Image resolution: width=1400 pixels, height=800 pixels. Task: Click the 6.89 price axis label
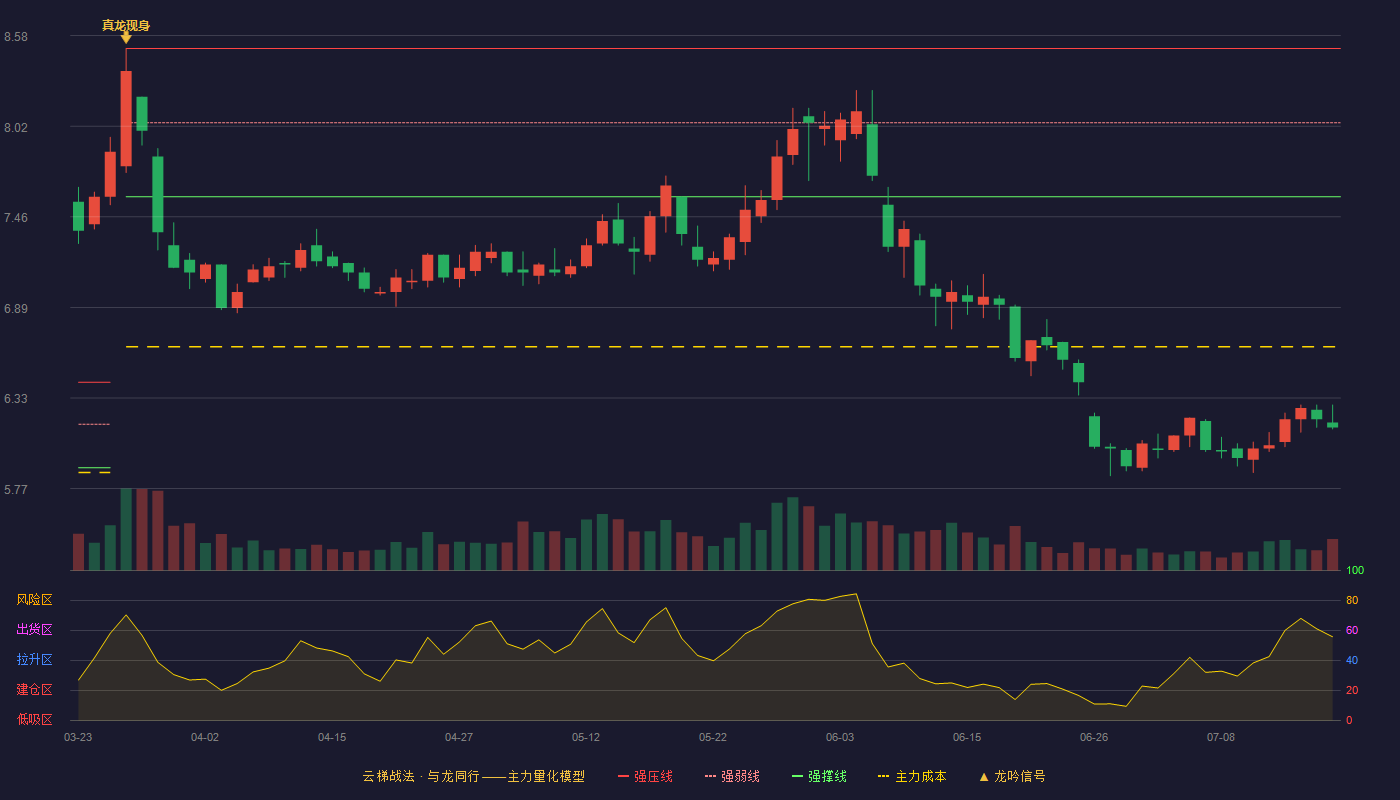pos(16,309)
